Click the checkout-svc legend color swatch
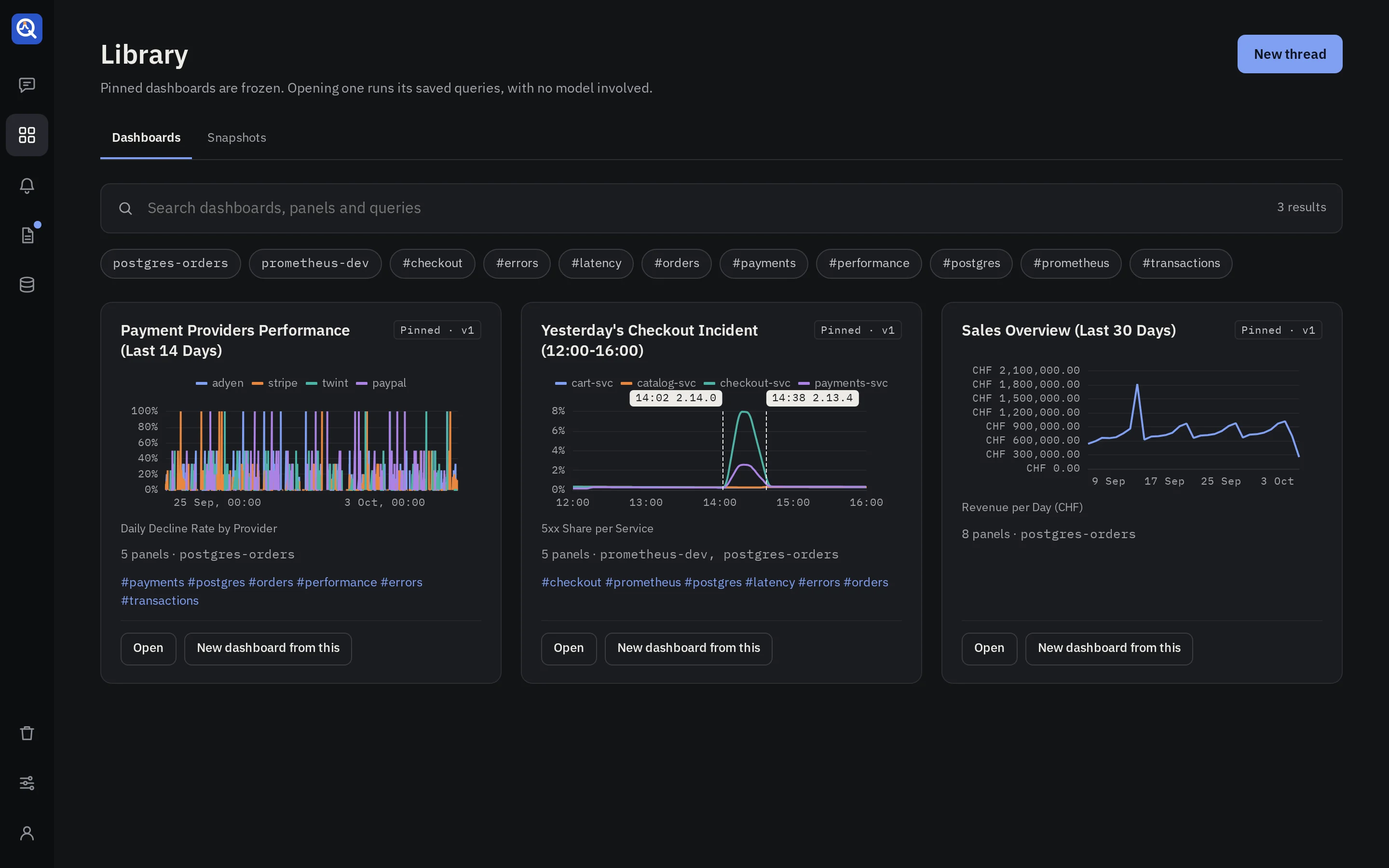 (709, 383)
